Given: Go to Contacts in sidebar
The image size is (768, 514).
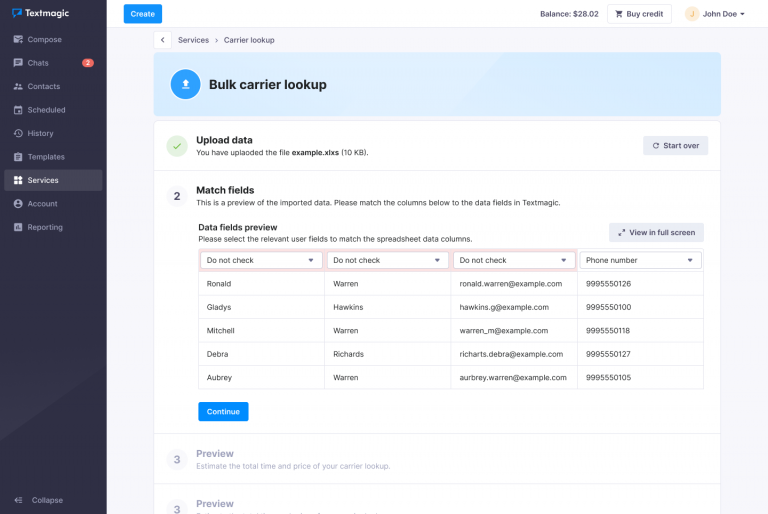Looking at the screenshot, I should tap(43, 87).
